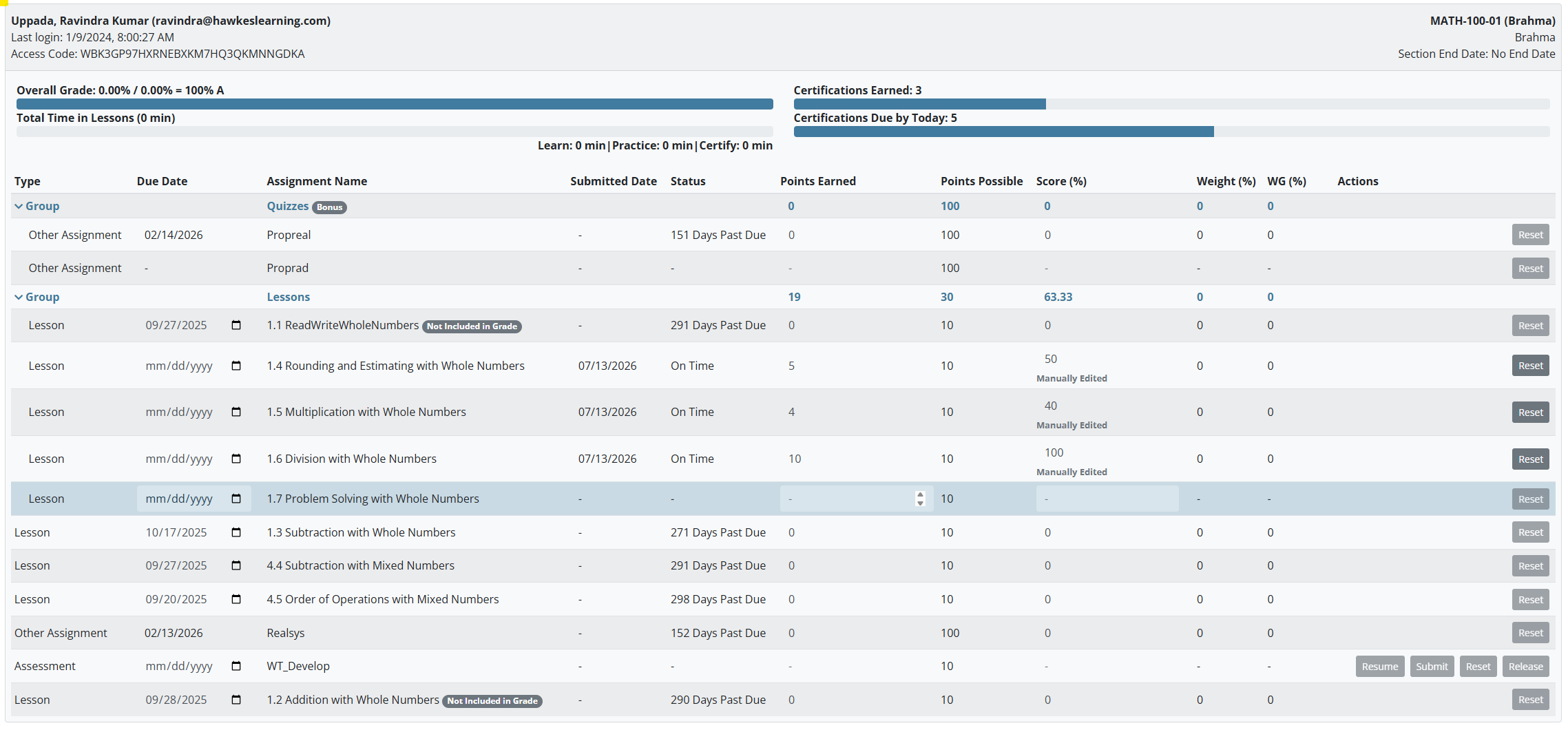
Task: Submit the WT_Develop assessment
Action: tap(1432, 667)
